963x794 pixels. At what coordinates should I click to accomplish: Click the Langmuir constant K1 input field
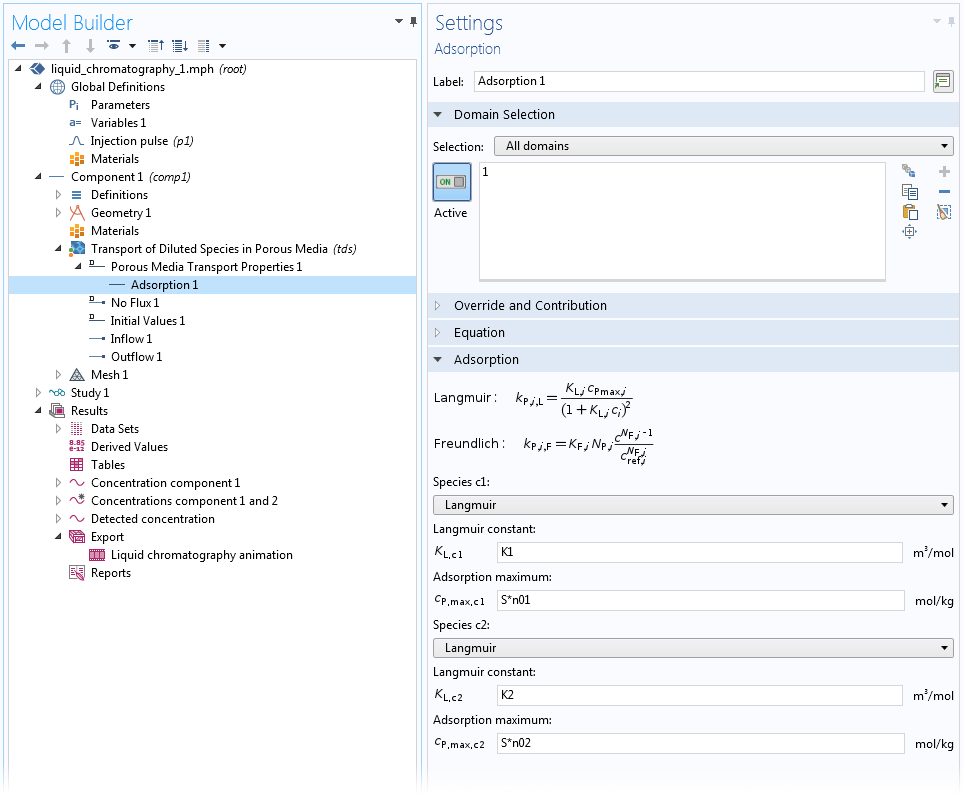[x=700, y=552]
